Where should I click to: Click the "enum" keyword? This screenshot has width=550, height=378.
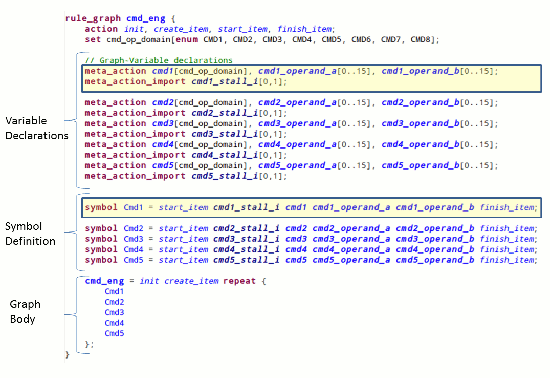tap(187, 39)
